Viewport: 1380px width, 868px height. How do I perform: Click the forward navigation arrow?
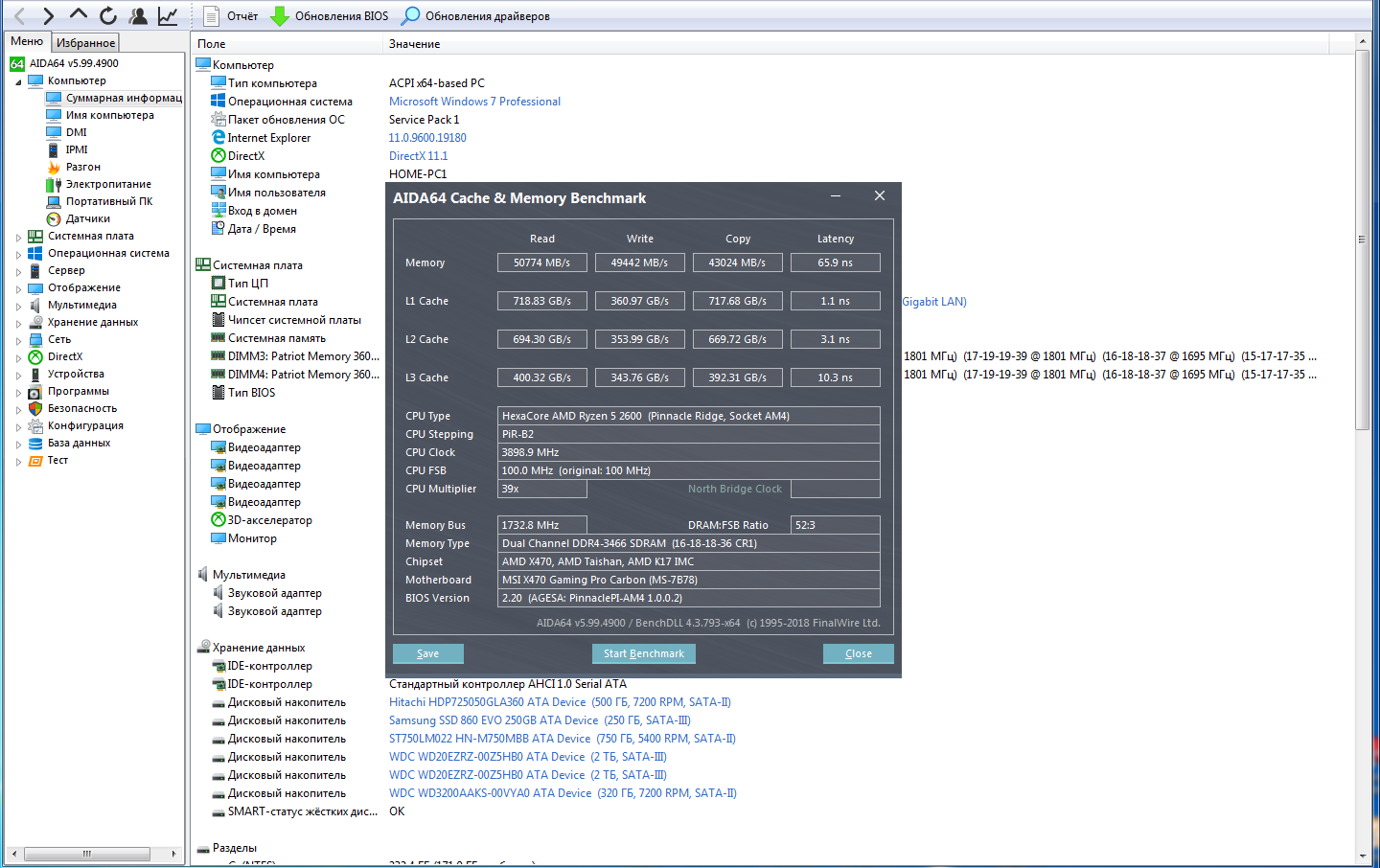pyautogui.click(x=49, y=15)
